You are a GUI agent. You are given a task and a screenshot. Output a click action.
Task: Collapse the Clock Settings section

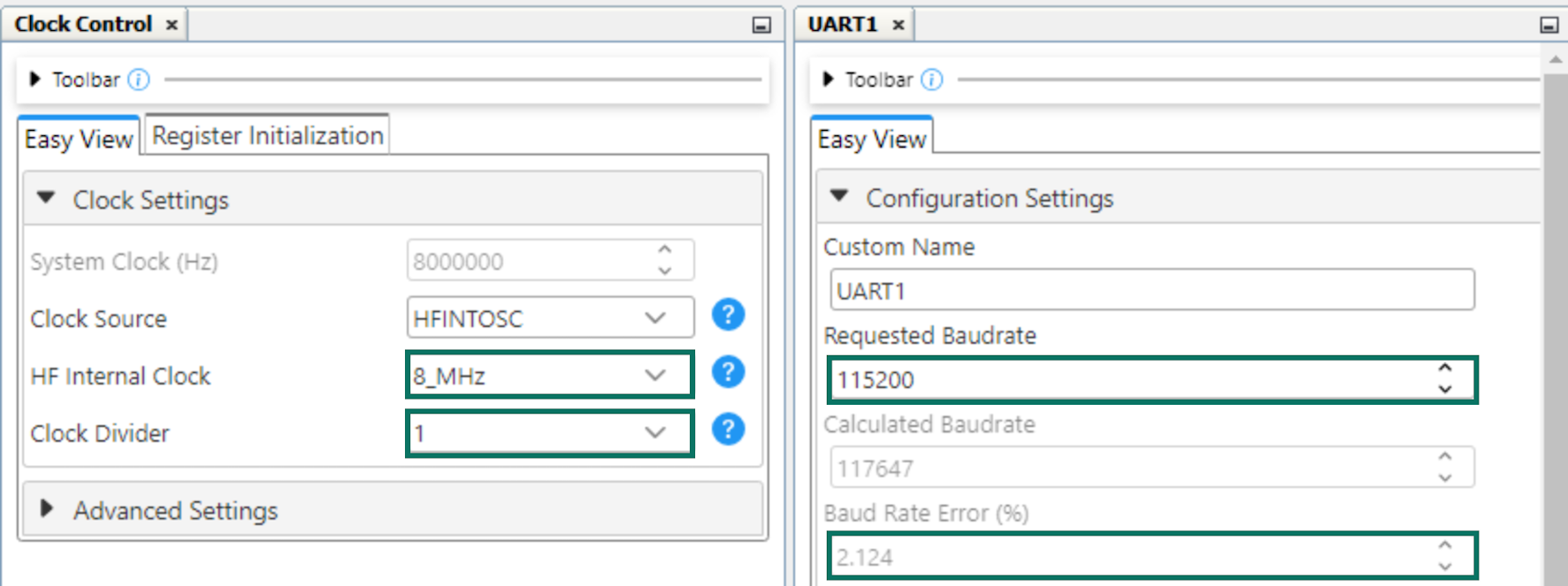[x=46, y=199]
